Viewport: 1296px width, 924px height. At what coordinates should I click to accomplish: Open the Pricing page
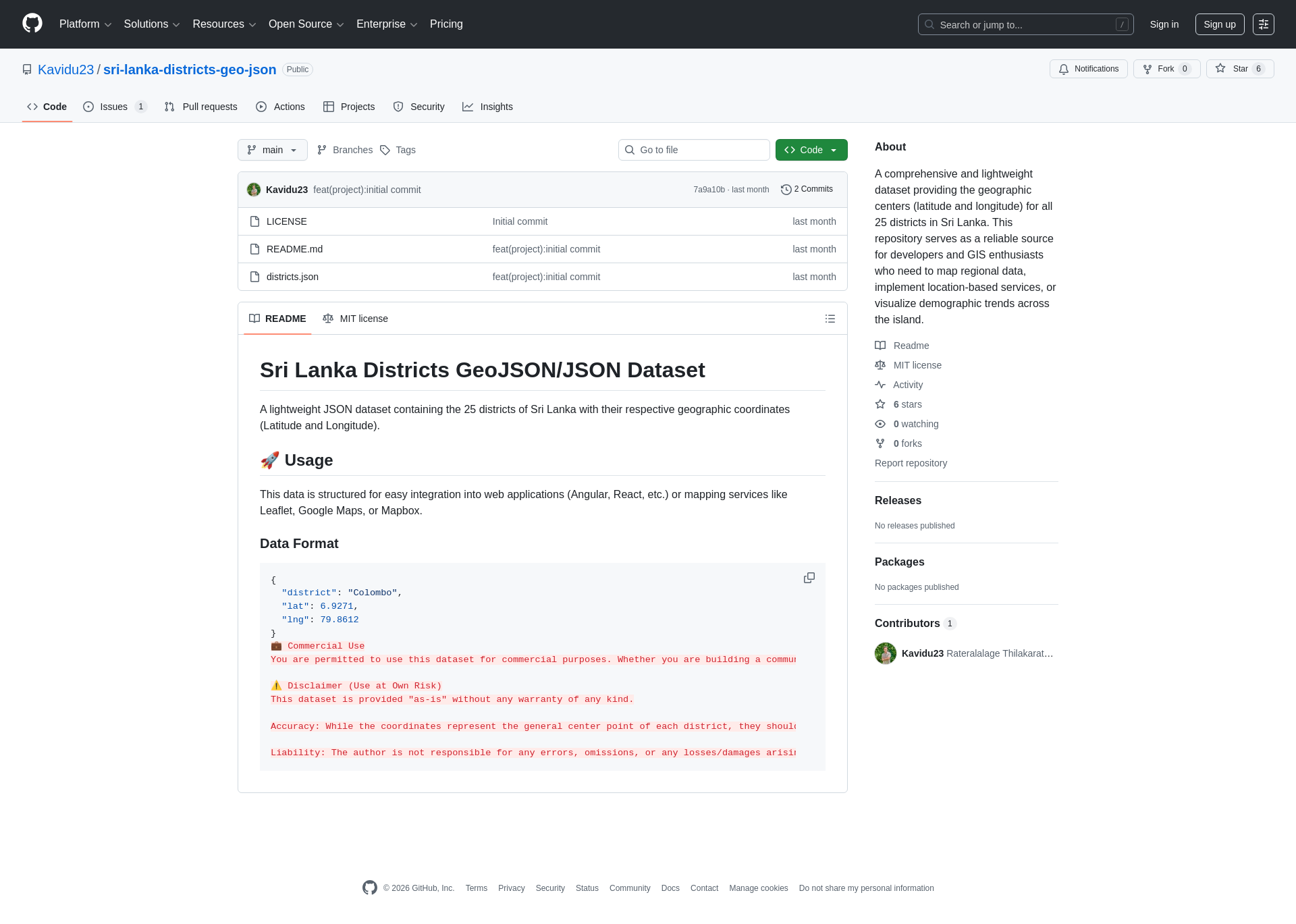click(x=446, y=24)
